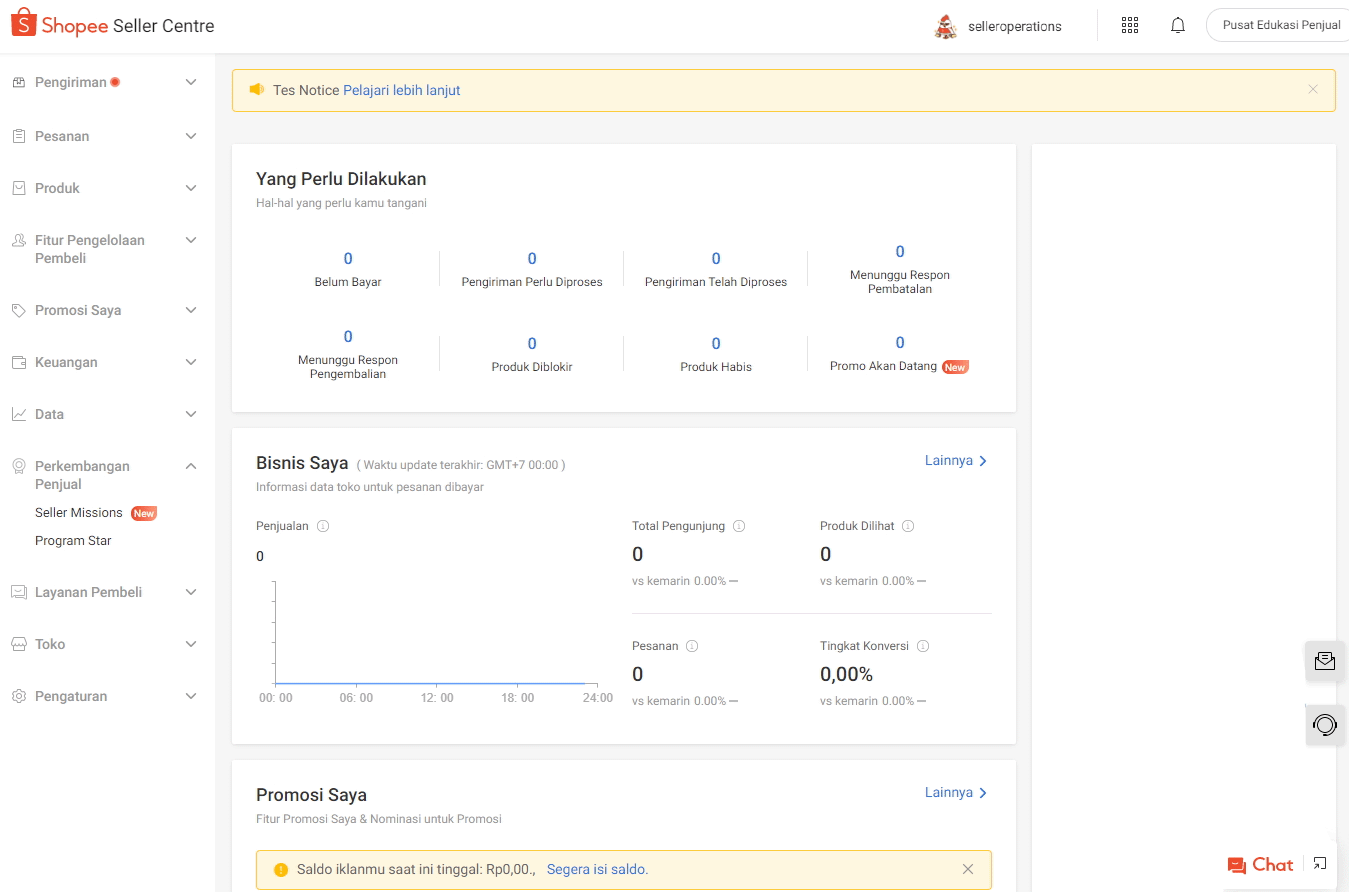The width and height of the screenshot is (1349, 892).
Task: Open the inbox mail floating icon
Action: [x=1325, y=661]
